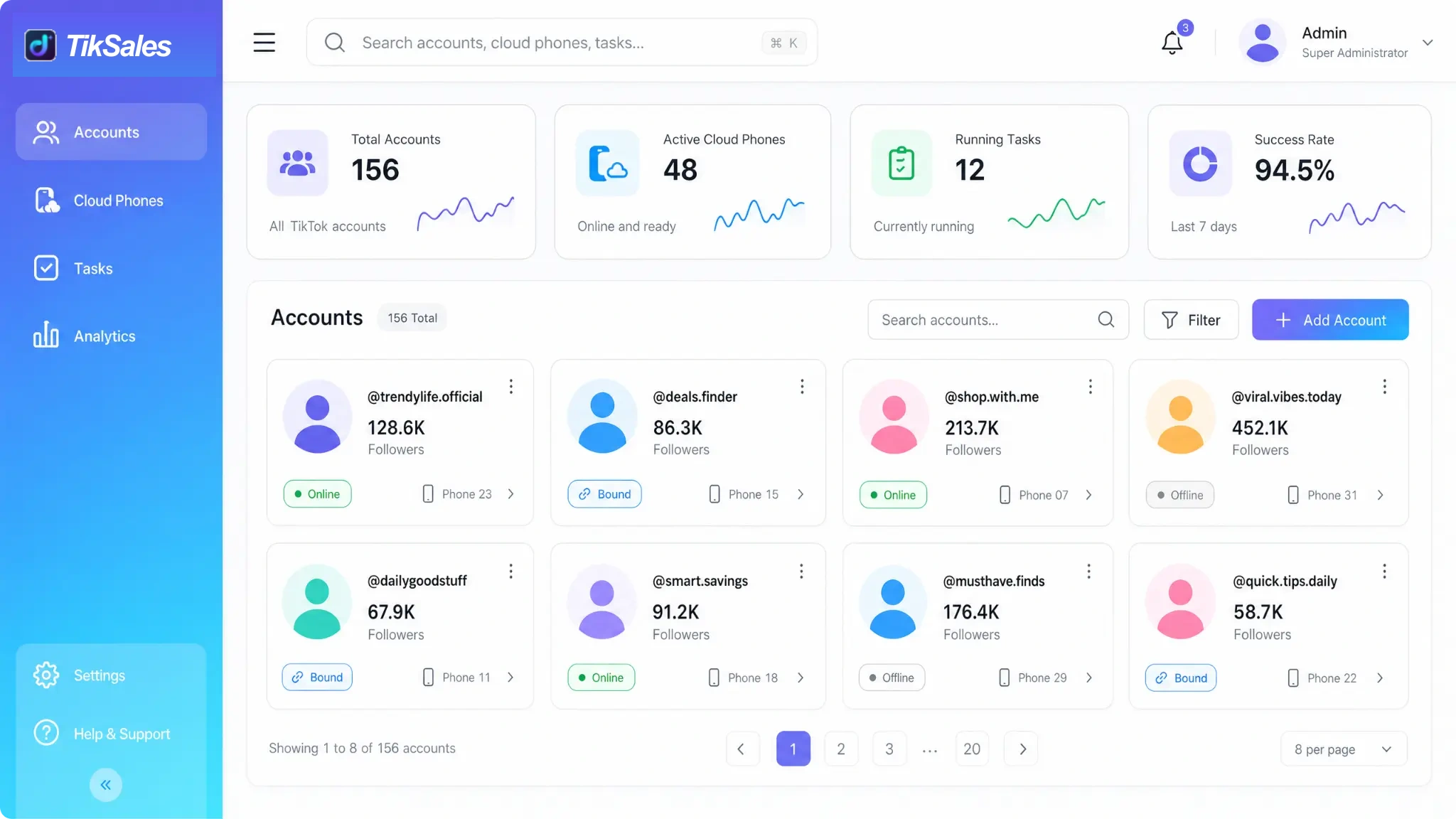
Task: Open options menu for @dailygoodstuff
Action: click(x=511, y=572)
